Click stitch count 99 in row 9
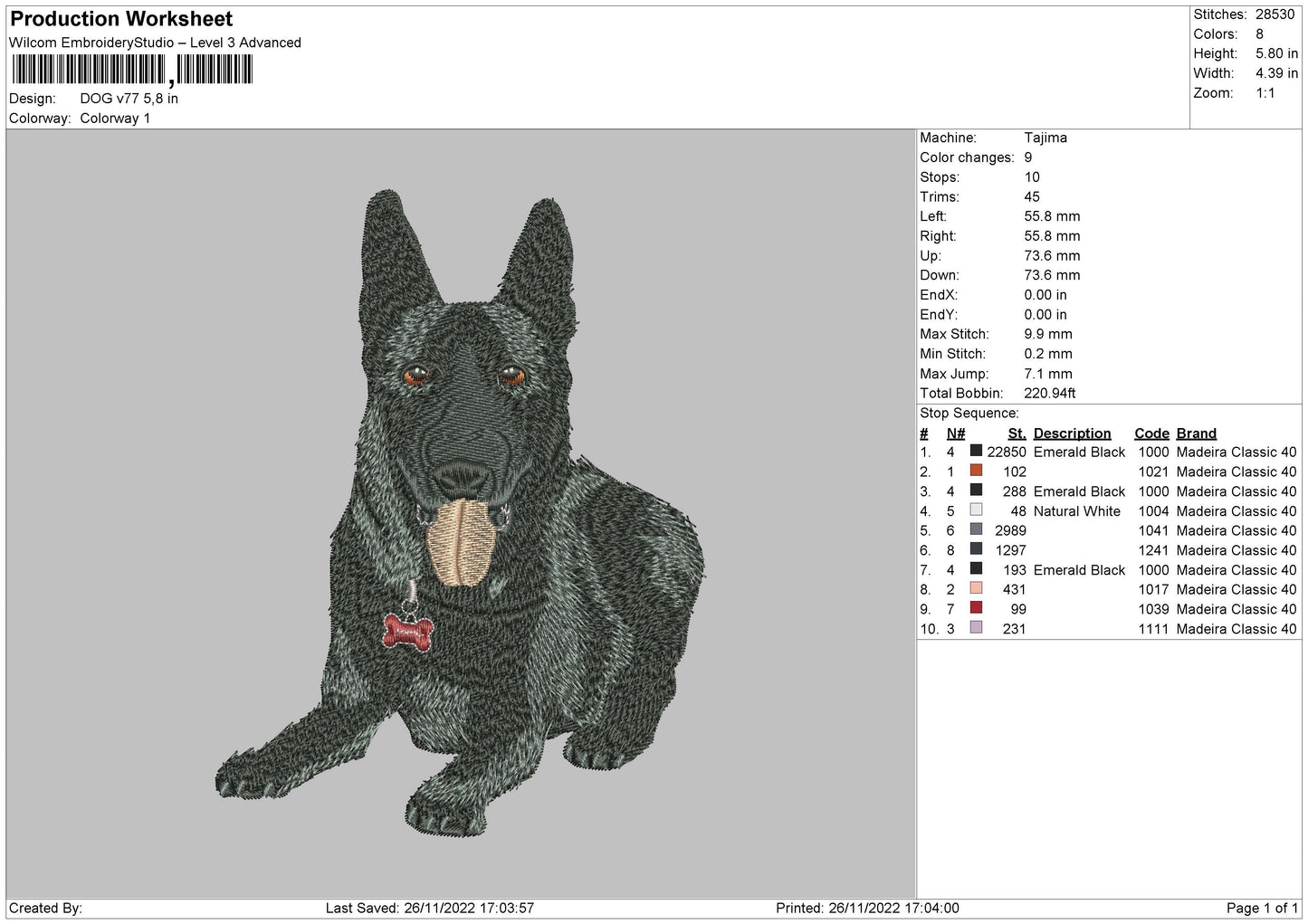1308x924 pixels. (1018, 610)
